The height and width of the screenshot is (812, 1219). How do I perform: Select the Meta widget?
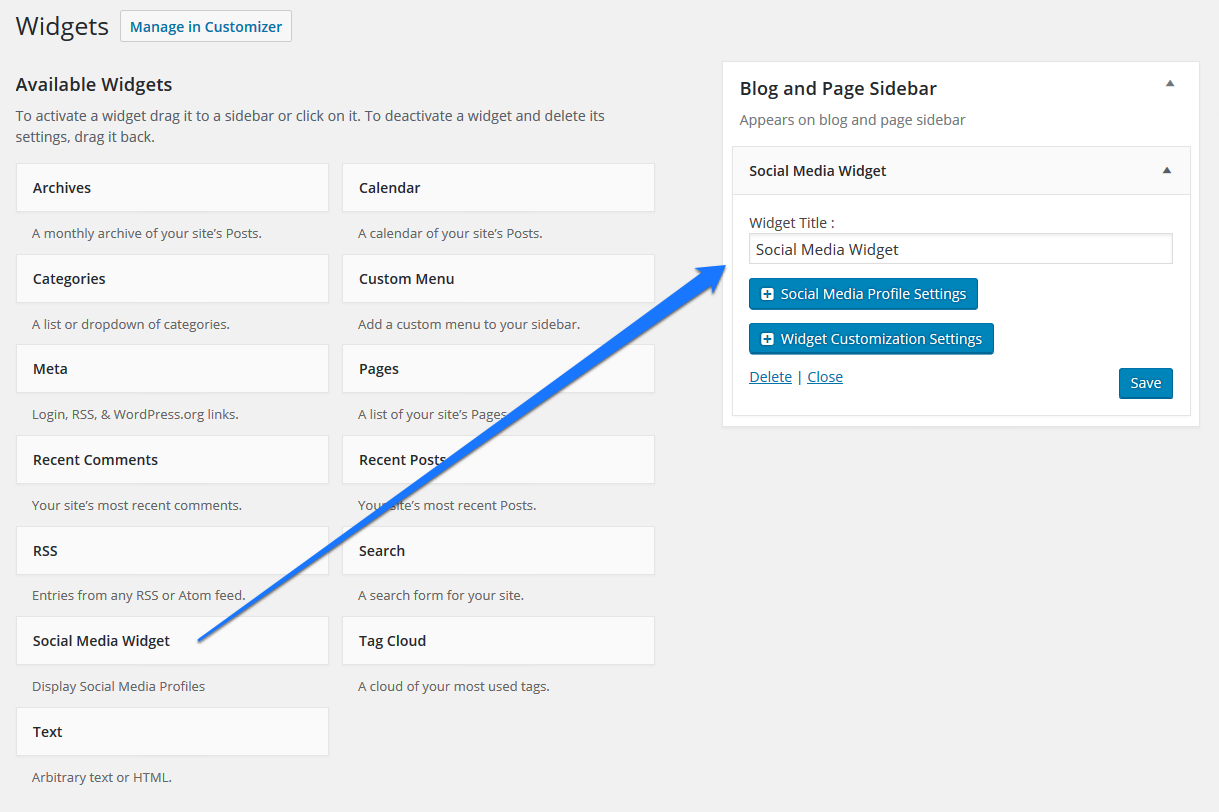172,369
